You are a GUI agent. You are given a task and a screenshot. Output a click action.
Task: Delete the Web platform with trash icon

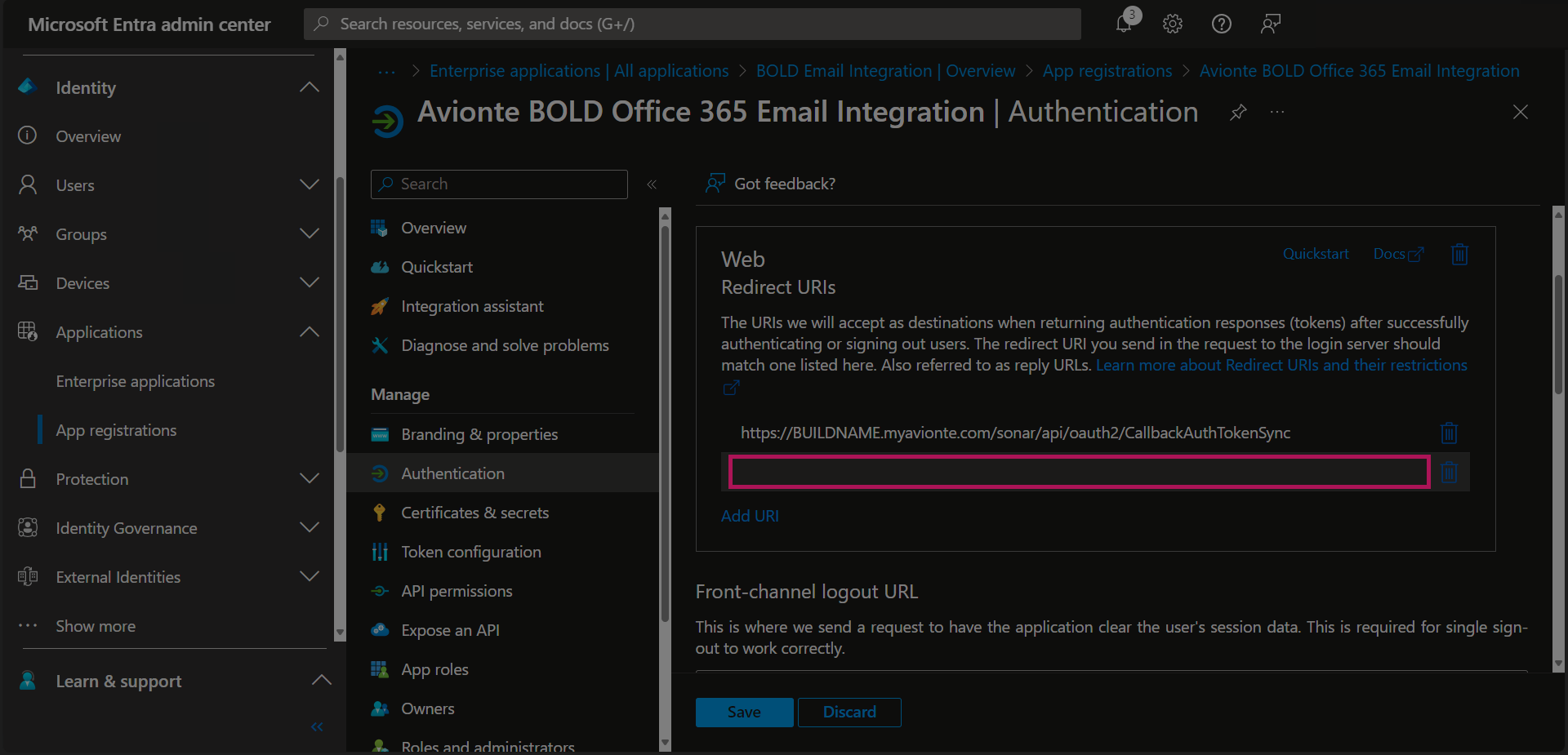point(1459,255)
